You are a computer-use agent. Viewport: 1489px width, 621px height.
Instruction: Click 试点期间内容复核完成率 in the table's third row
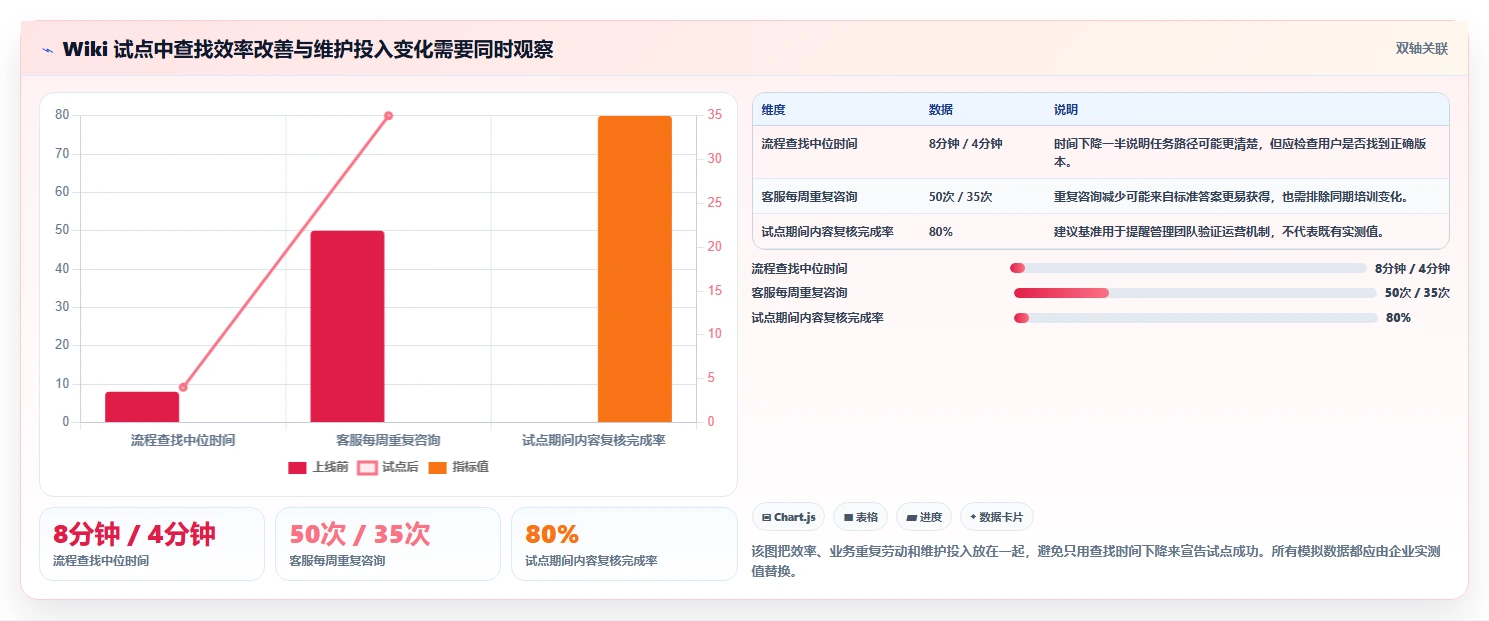click(827, 231)
